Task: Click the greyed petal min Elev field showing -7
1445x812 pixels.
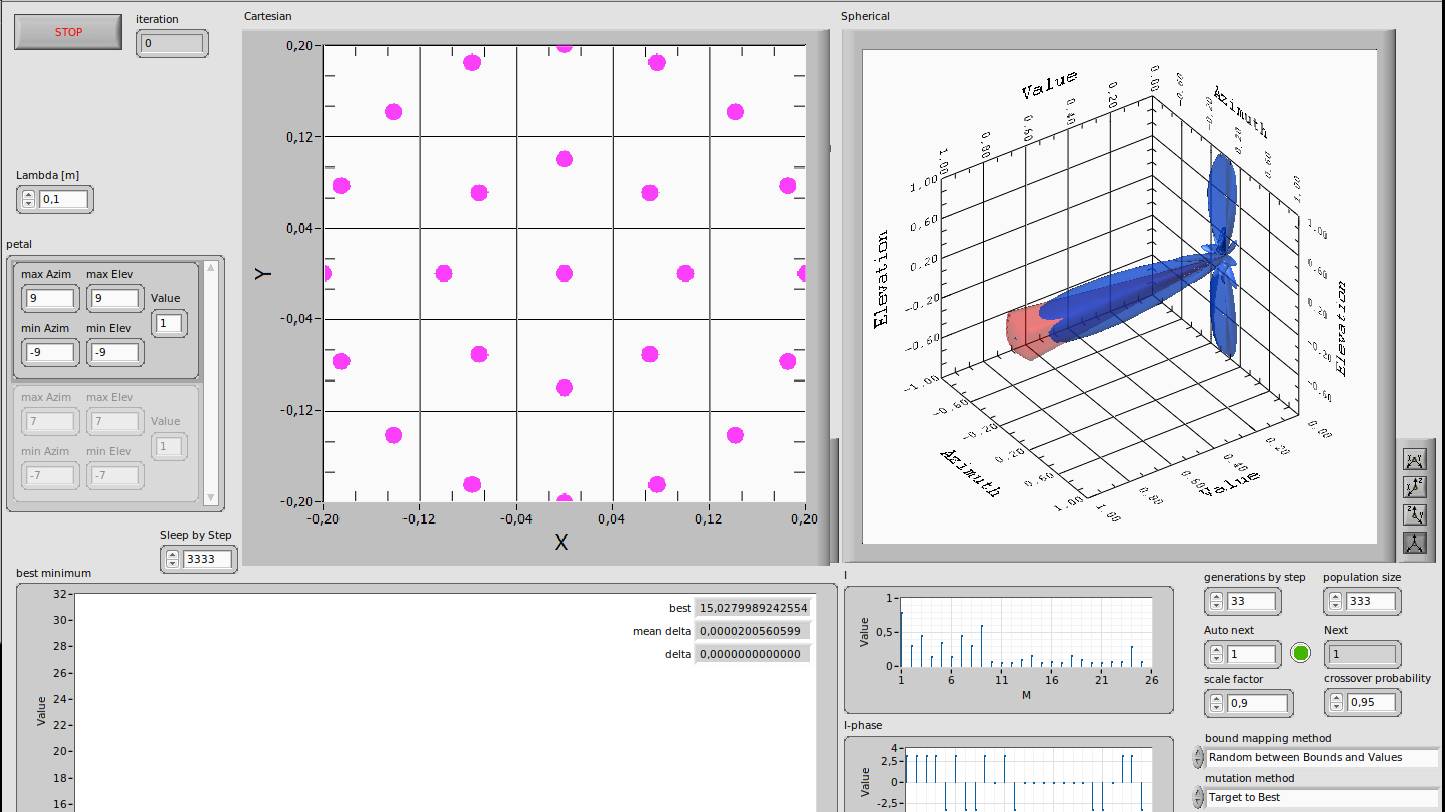Action: (115, 475)
